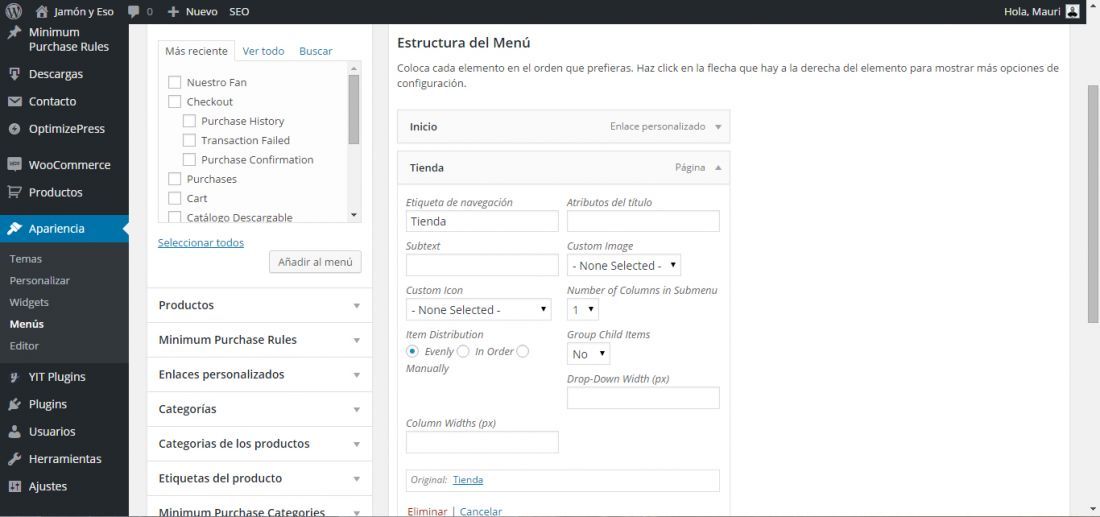Screen dimensions: 1100x517
Task: Click the WooCommerce sidebar icon
Action: pos(14,165)
